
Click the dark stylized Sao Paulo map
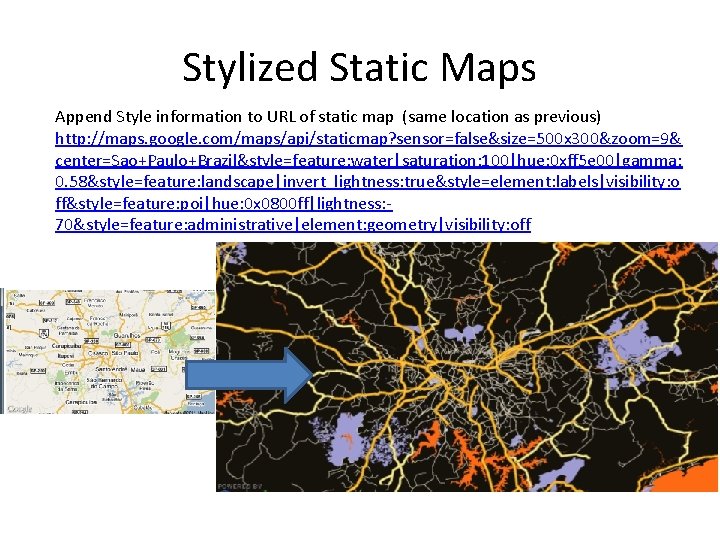(x=467, y=367)
